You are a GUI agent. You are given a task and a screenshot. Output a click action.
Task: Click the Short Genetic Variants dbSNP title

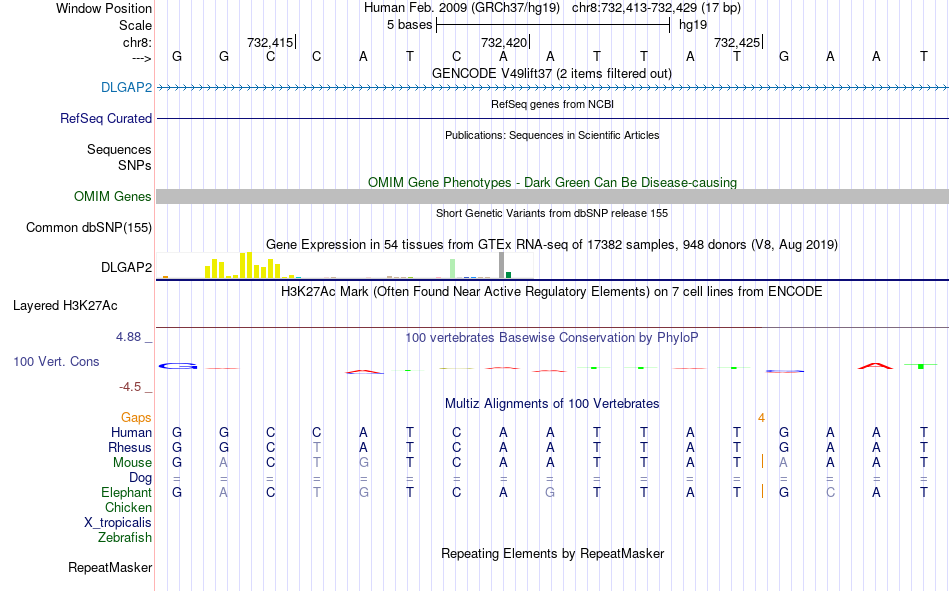click(x=552, y=213)
